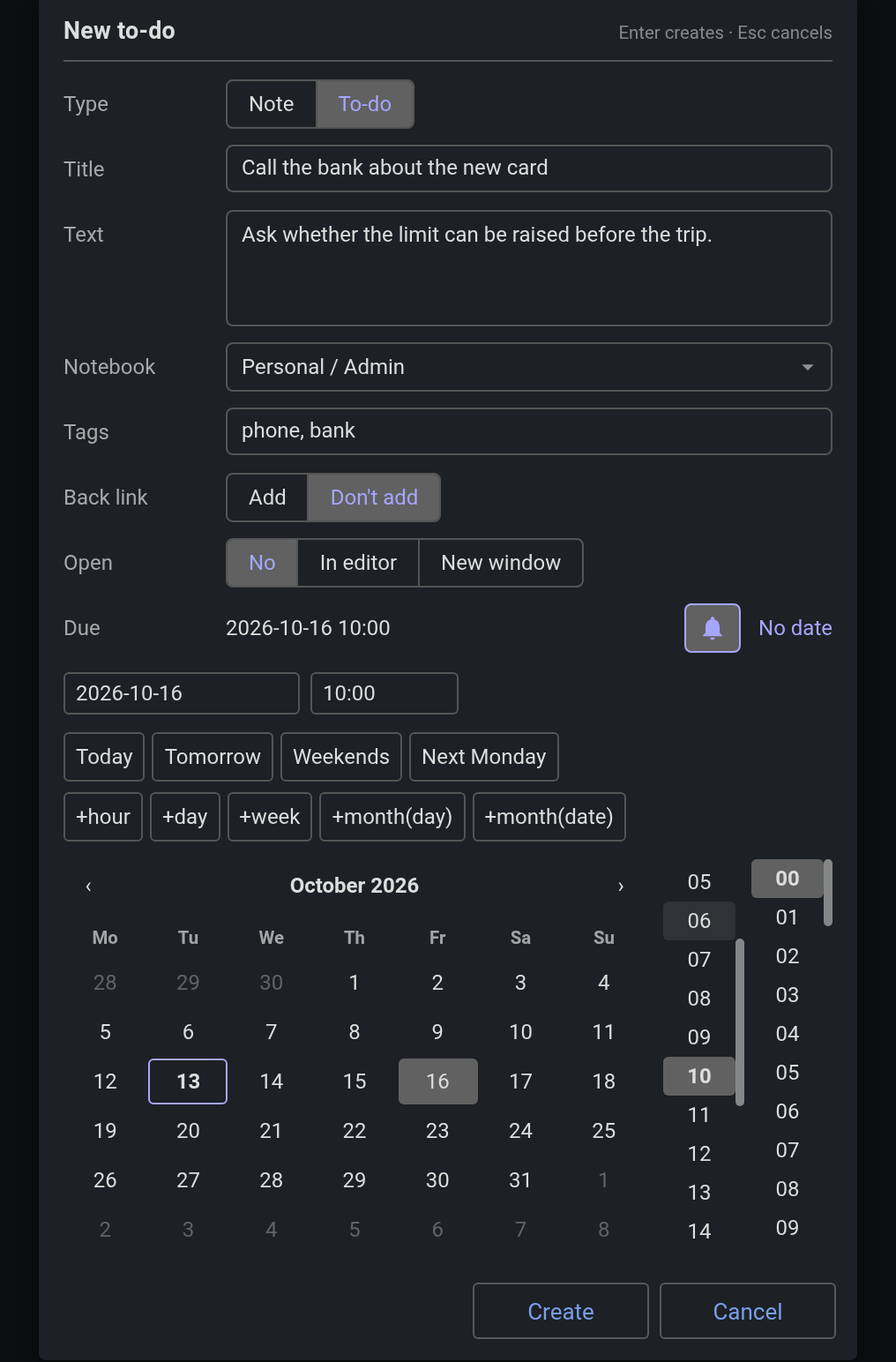Click the Create button
The width and height of the screenshot is (896, 1362).
561,1312
